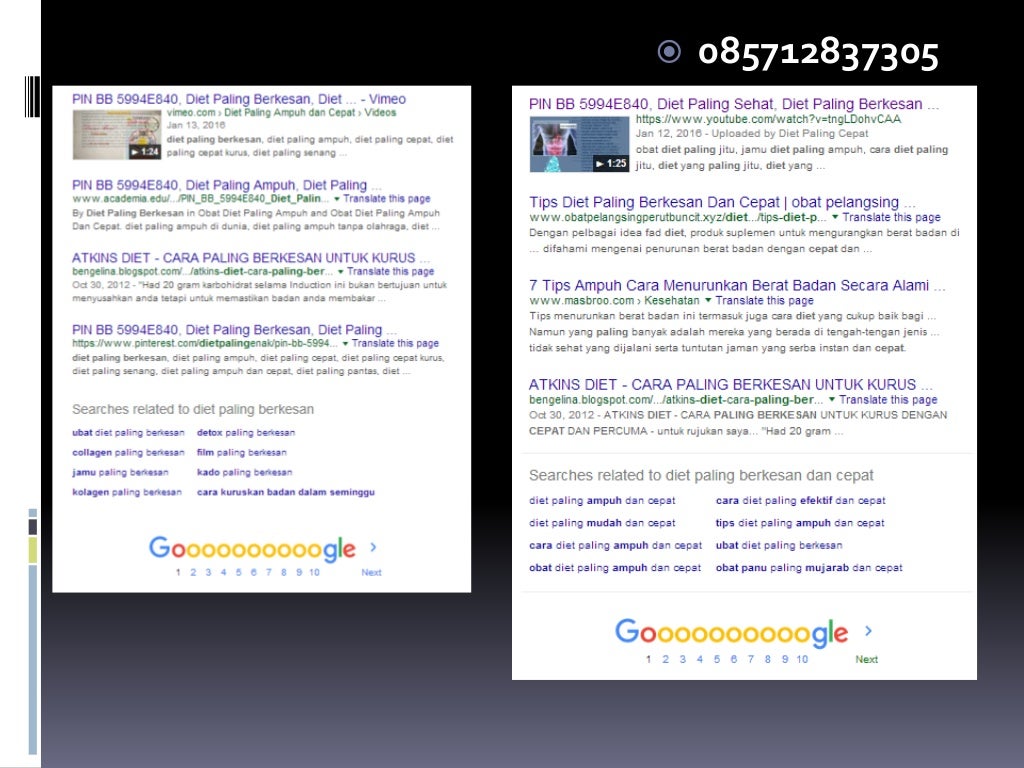Select the related search 'film paling berkesan'
This screenshot has height=768, width=1024.
[x=242, y=452]
